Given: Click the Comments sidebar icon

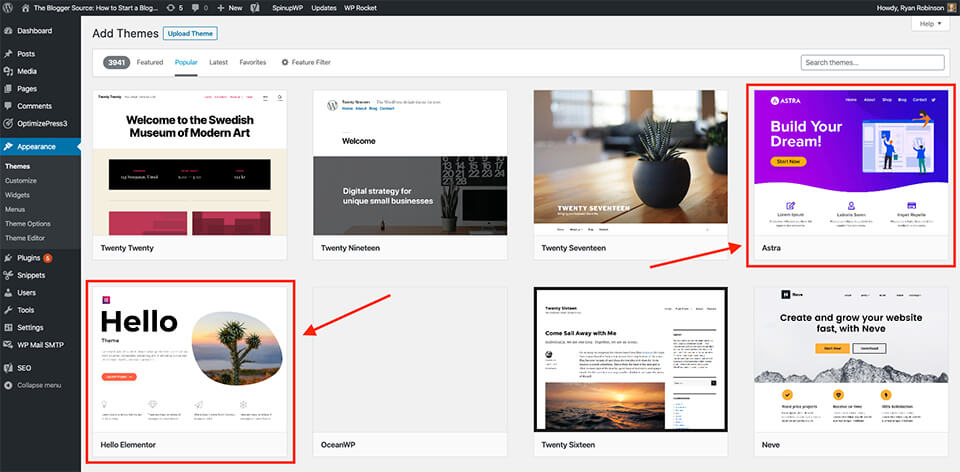Looking at the screenshot, I should point(9,106).
